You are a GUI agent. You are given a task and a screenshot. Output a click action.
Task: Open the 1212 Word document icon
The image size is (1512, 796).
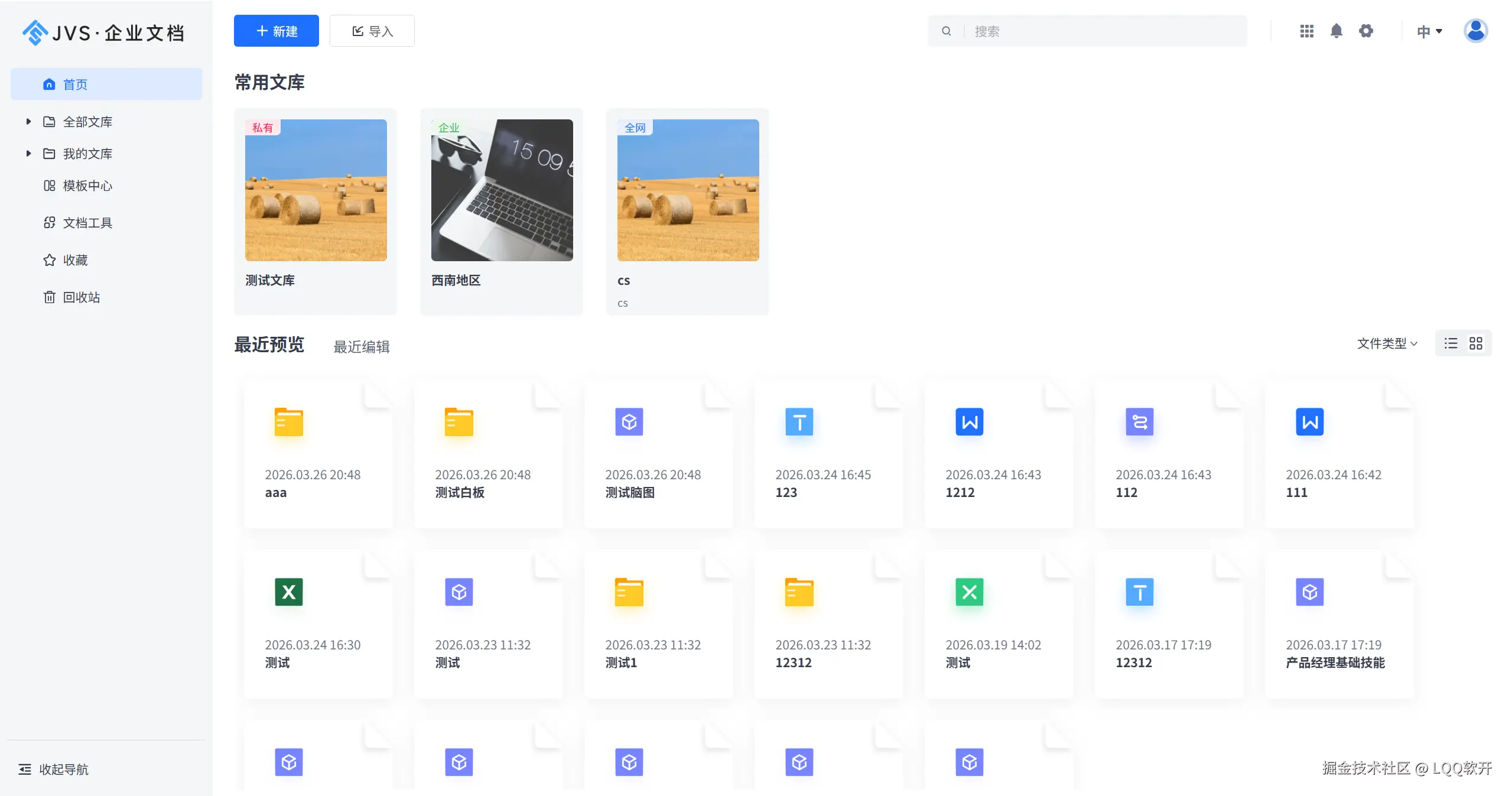tap(969, 422)
